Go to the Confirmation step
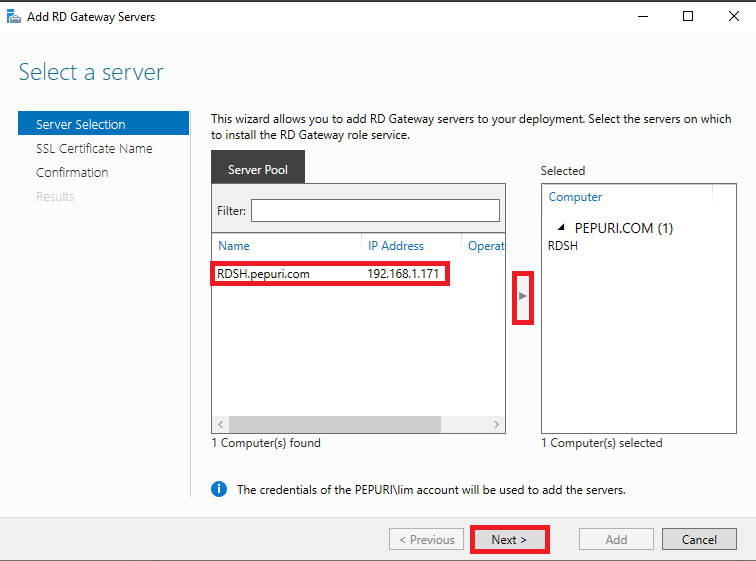Image resolution: width=756 pixels, height=561 pixels. click(72, 173)
